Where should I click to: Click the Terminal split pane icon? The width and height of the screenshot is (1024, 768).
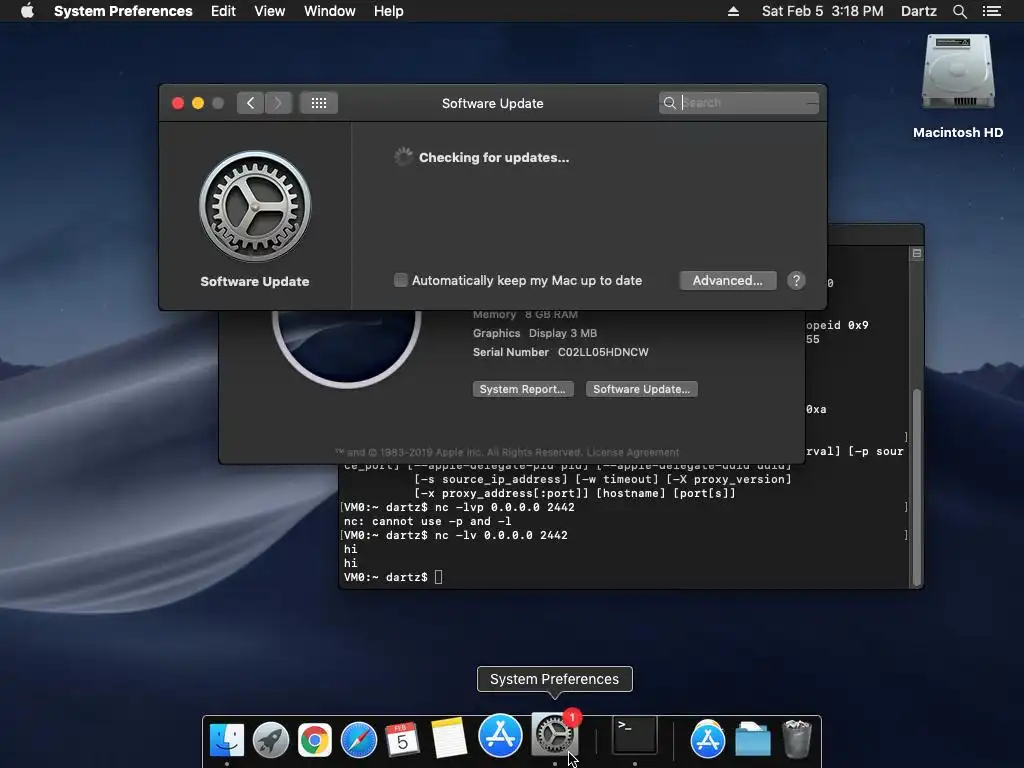tap(917, 253)
